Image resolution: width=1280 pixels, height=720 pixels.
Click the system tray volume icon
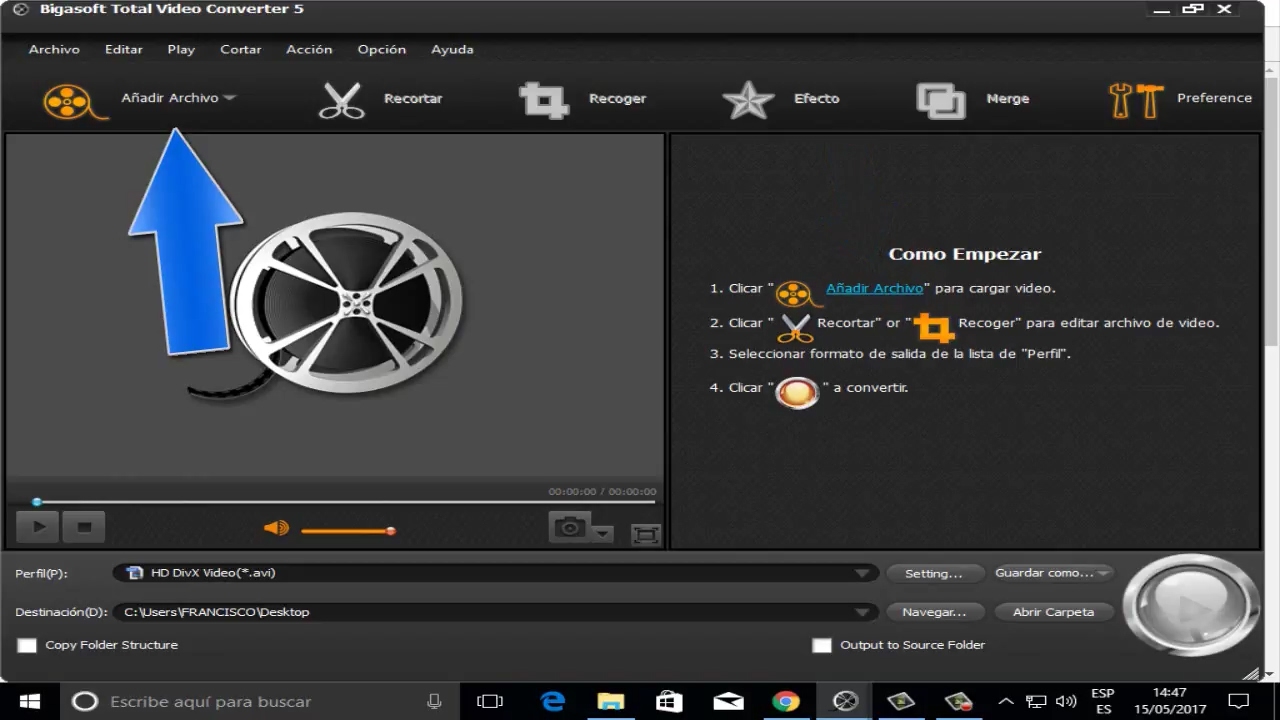[1066, 701]
